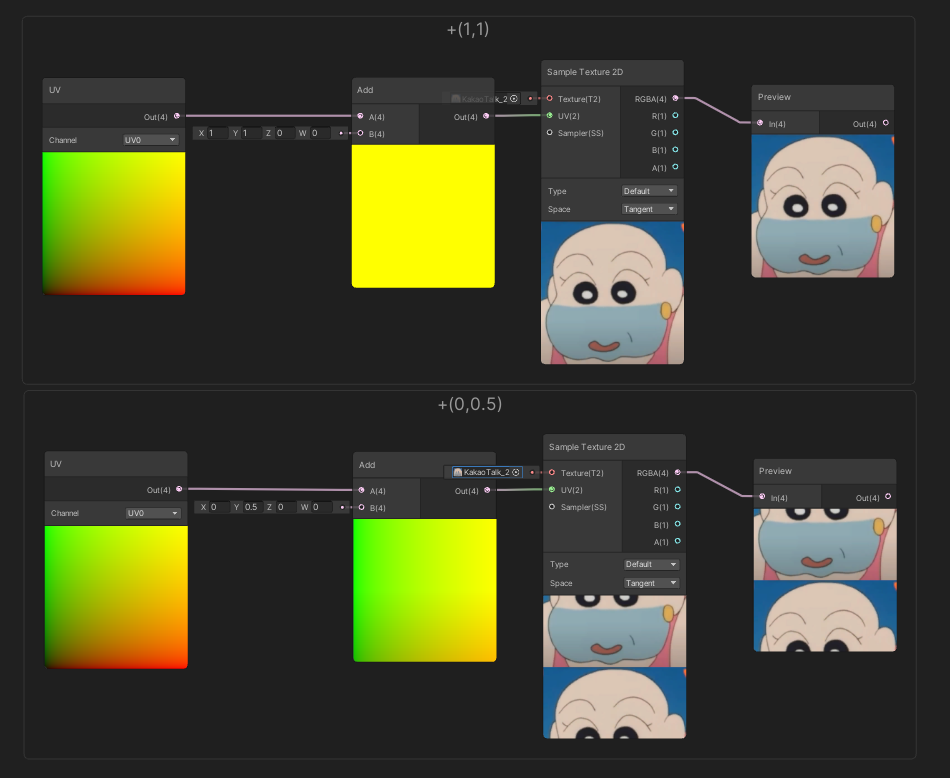The width and height of the screenshot is (950, 778).
Task: Click the Y field showing 0.5
Action: (252, 507)
